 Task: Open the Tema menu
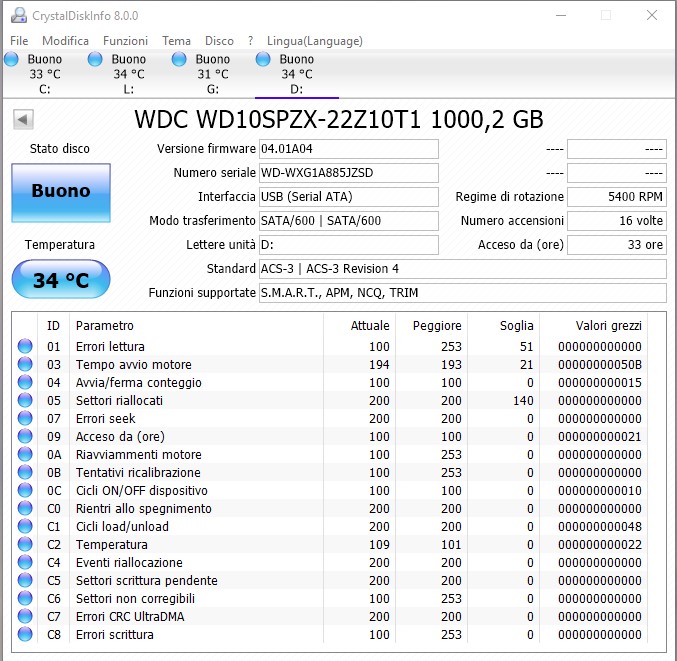176,41
